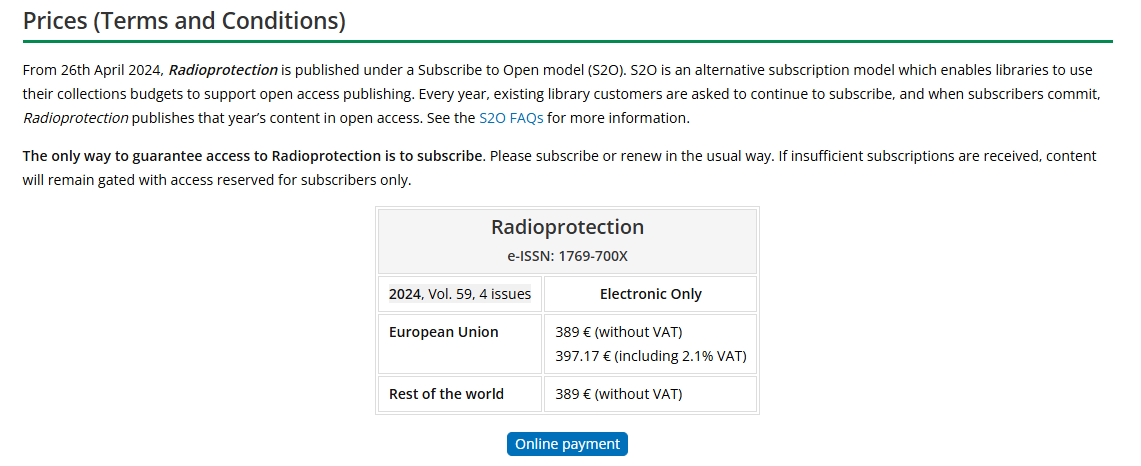The height and width of the screenshot is (466, 1141).
Task: Click the green divider under the heading
Action: [x=568, y=42]
